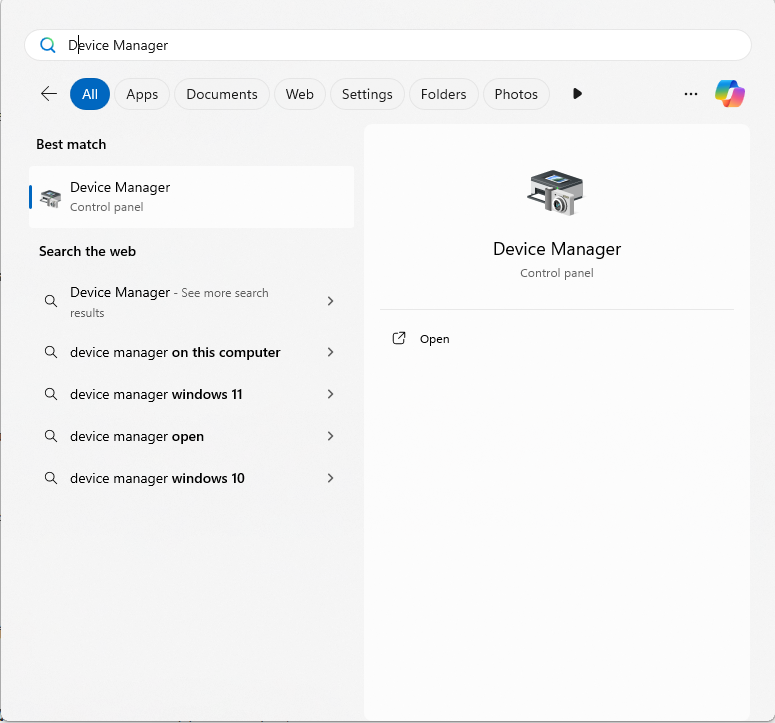
Task: Select the Documents filter tab
Action: tap(222, 94)
